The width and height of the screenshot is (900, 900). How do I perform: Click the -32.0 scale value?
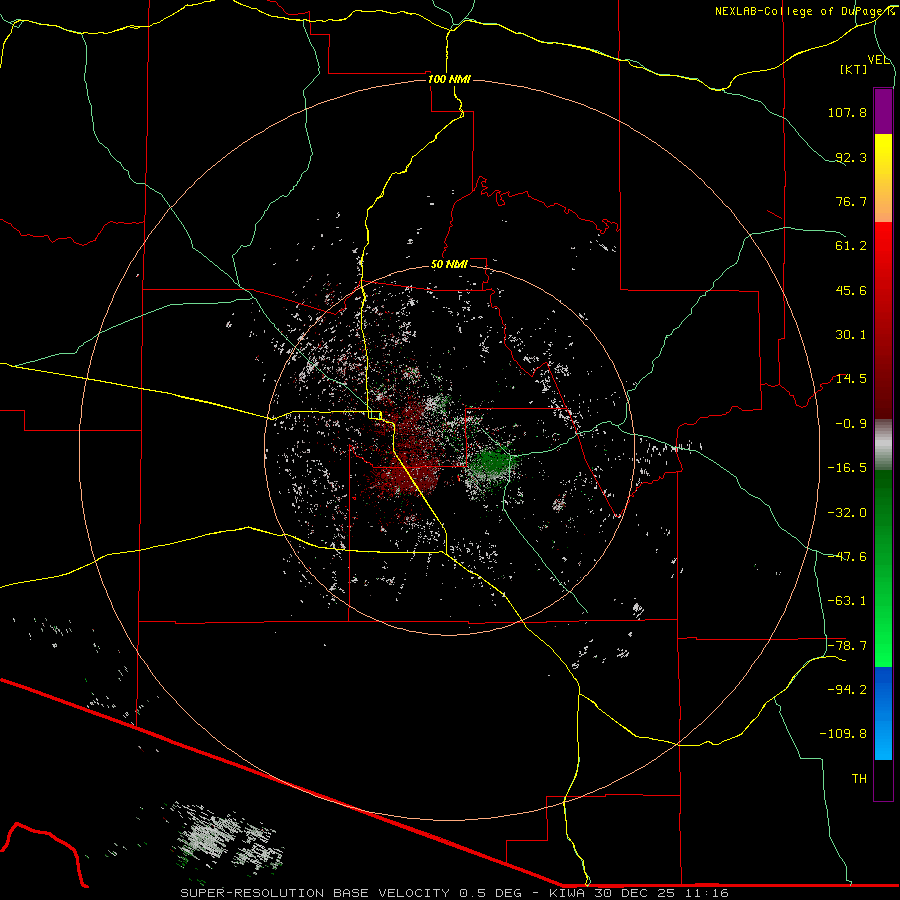pyautogui.click(x=847, y=513)
